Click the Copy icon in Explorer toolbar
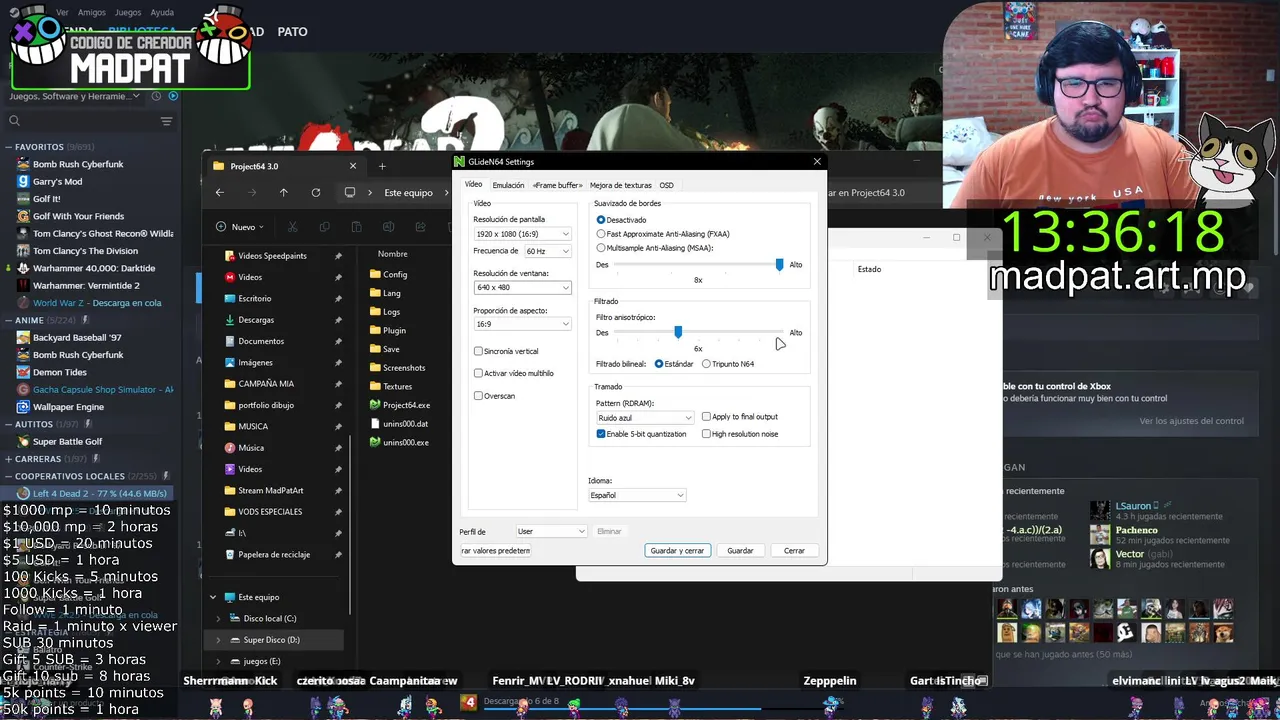This screenshot has width=1280, height=720. [x=324, y=227]
